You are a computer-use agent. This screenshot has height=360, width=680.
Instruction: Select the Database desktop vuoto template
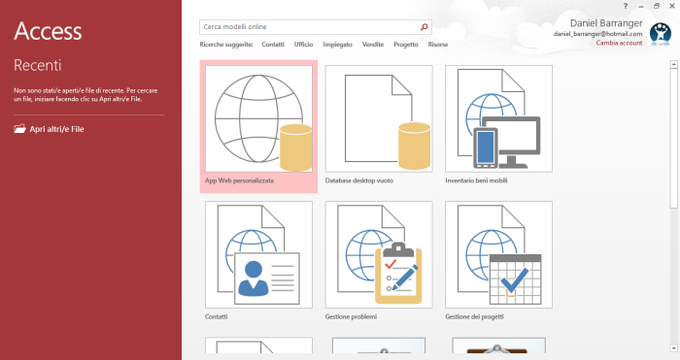pyautogui.click(x=379, y=119)
